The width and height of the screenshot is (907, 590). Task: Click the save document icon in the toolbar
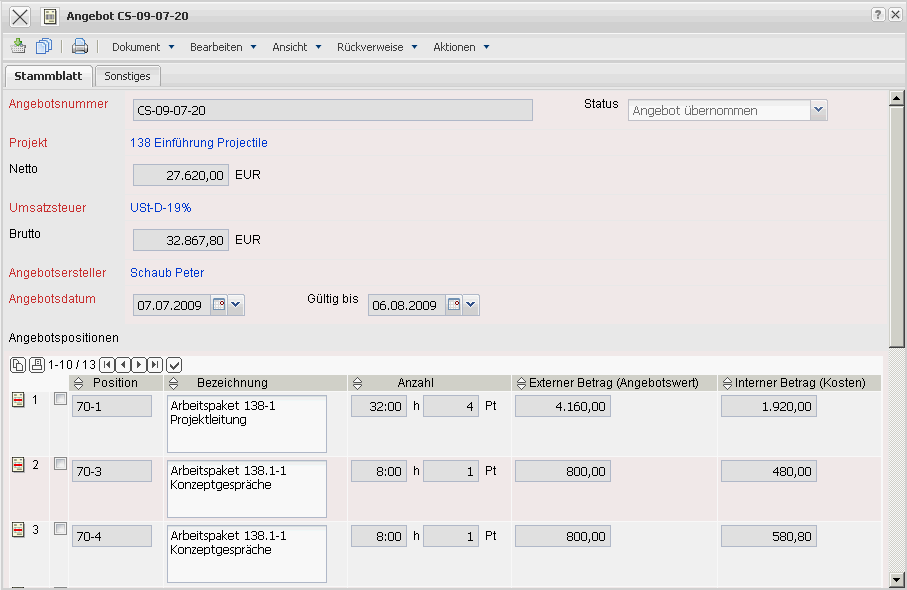coord(18,46)
